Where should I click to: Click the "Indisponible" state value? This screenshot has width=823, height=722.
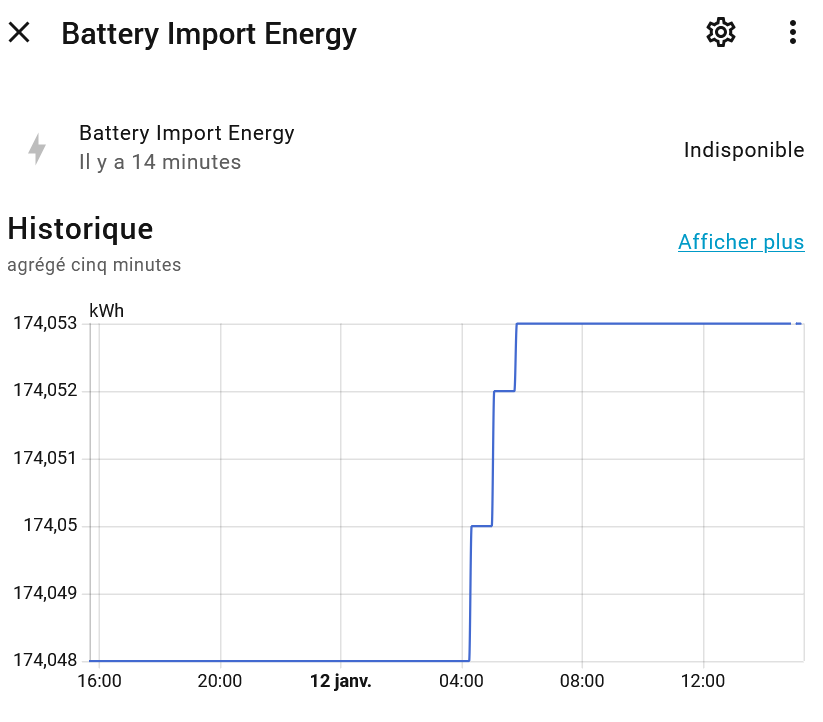coord(743,150)
